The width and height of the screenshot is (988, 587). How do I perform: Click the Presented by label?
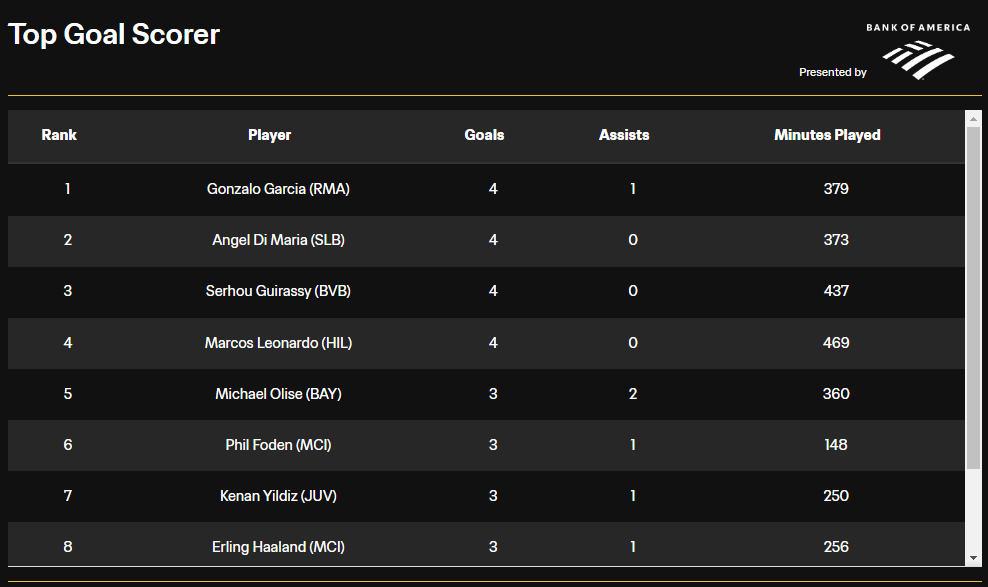click(832, 72)
